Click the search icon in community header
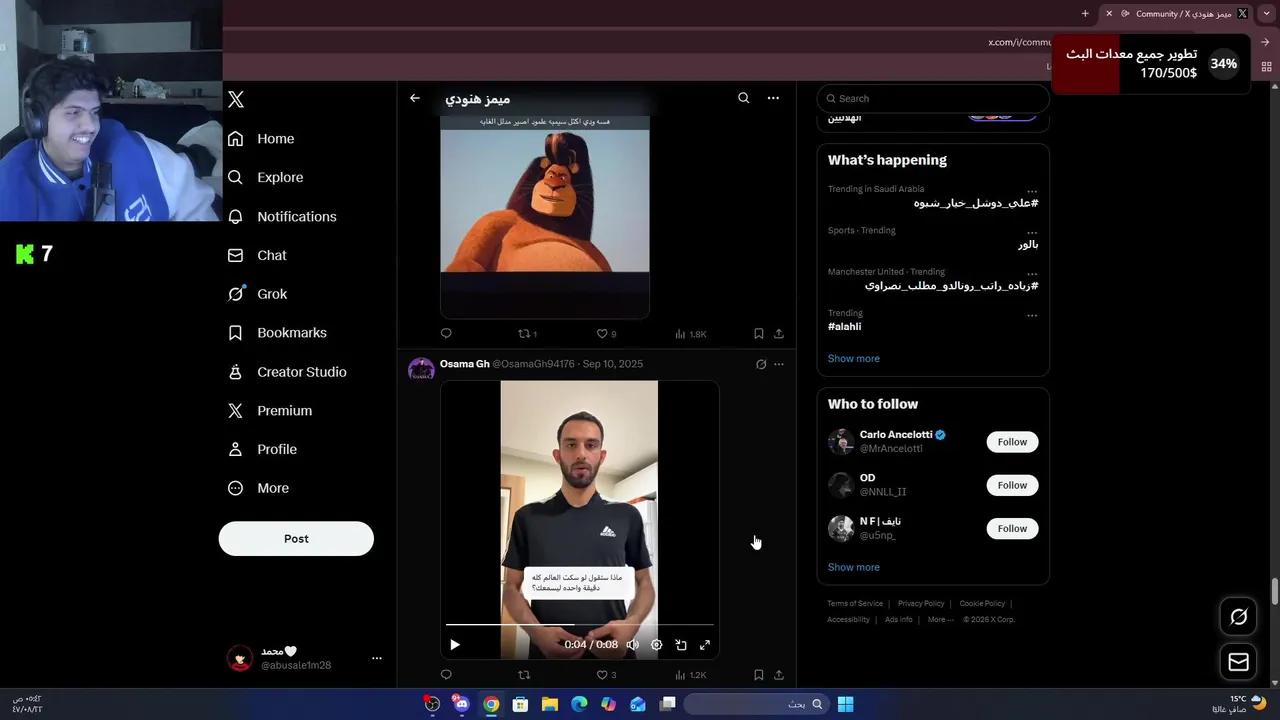 click(743, 98)
